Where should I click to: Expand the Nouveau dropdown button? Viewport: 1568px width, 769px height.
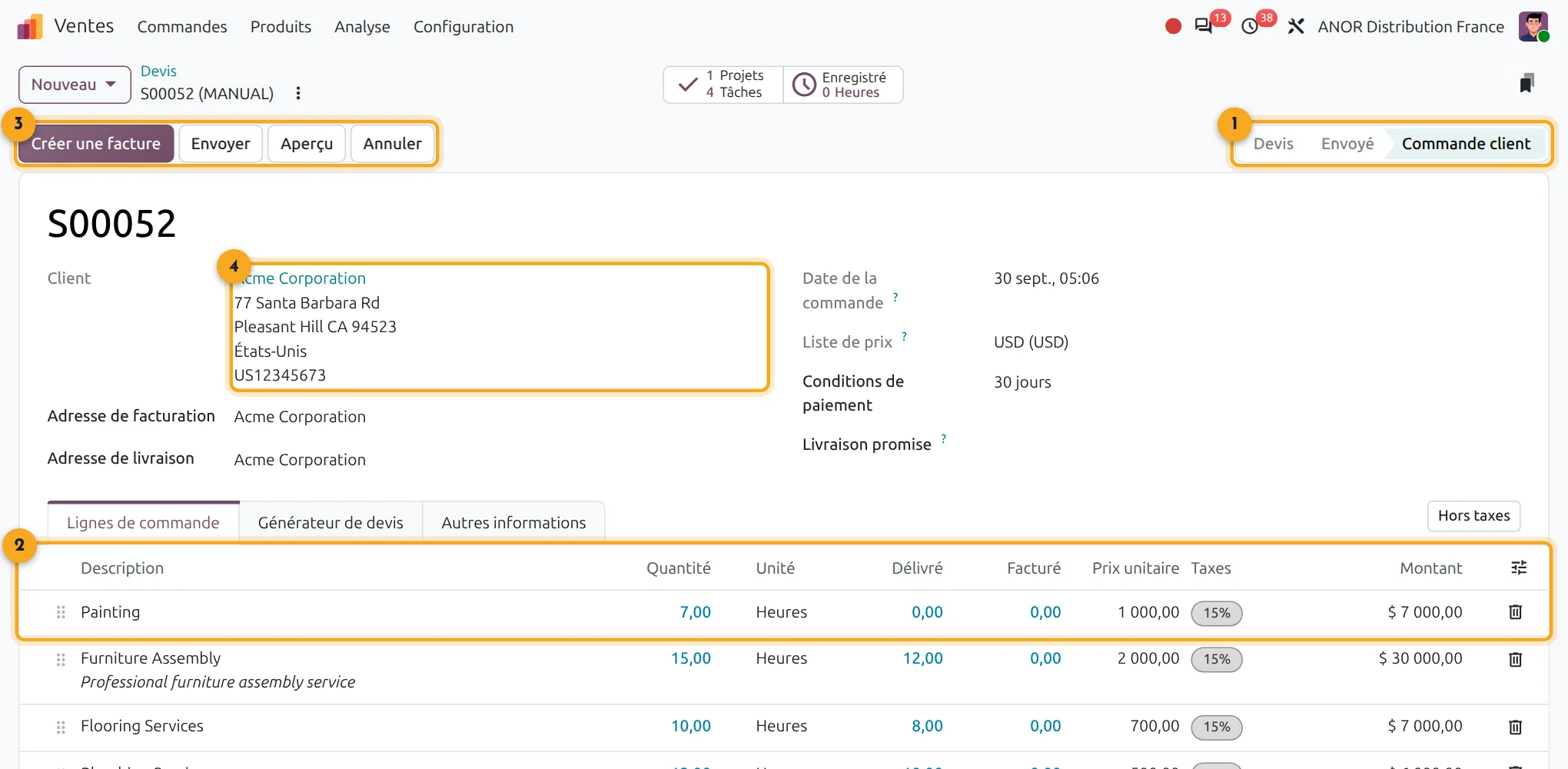click(75, 85)
